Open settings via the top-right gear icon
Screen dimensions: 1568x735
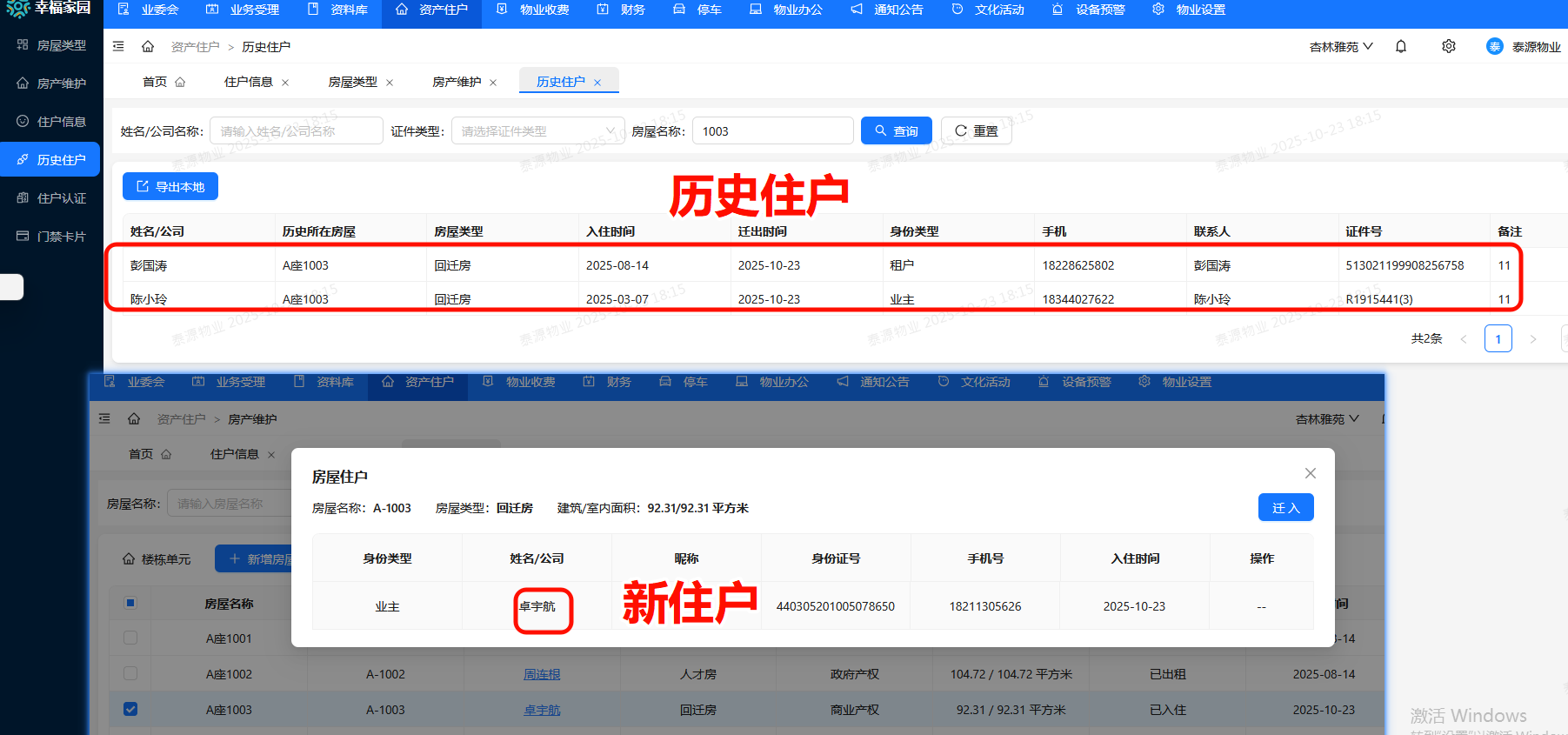pos(1449,47)
